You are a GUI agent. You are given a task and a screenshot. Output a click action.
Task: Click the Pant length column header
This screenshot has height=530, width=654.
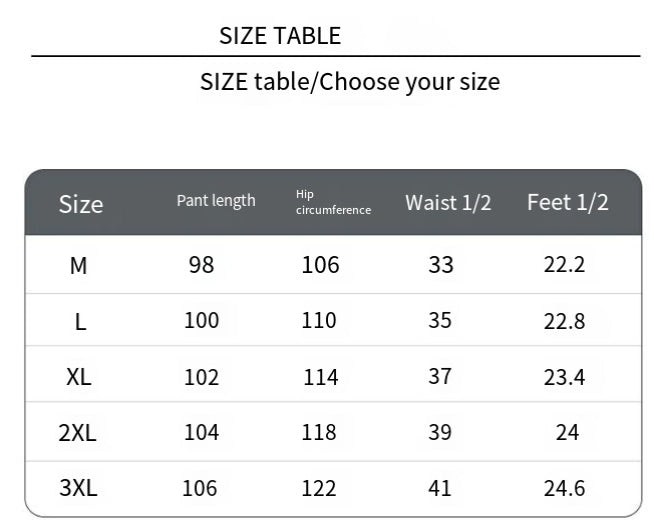[216, 201]
